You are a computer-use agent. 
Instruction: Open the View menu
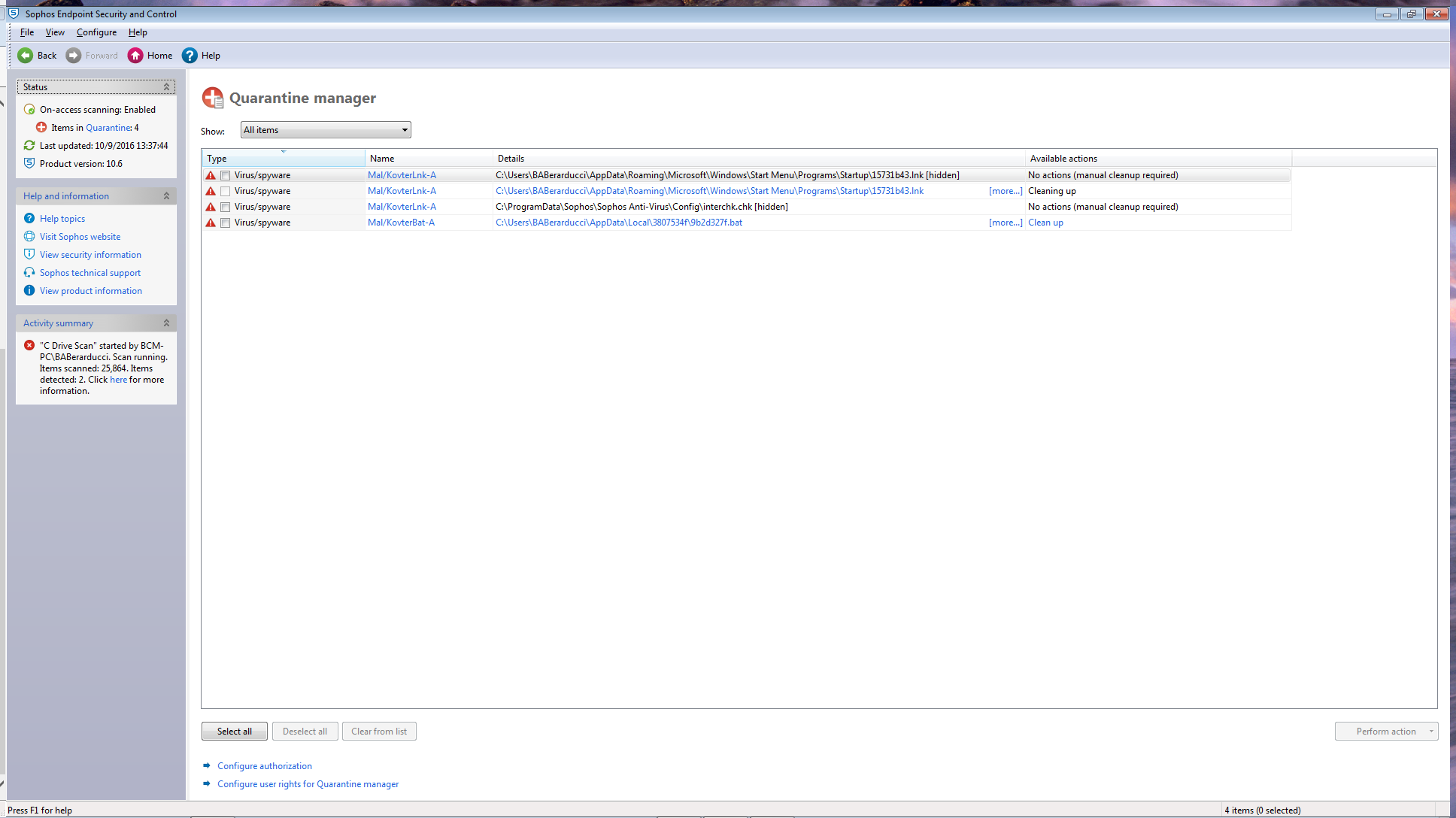point(55,32)
